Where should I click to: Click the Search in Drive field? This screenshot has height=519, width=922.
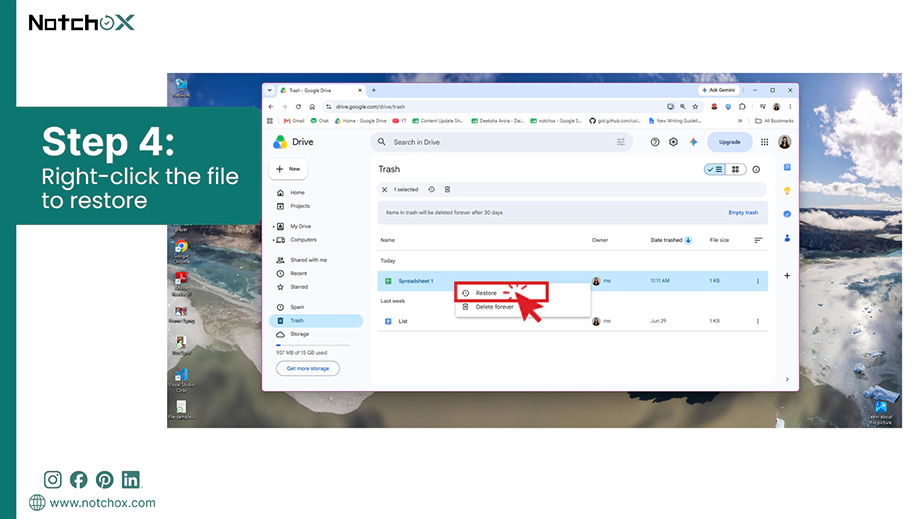[501, 142]
